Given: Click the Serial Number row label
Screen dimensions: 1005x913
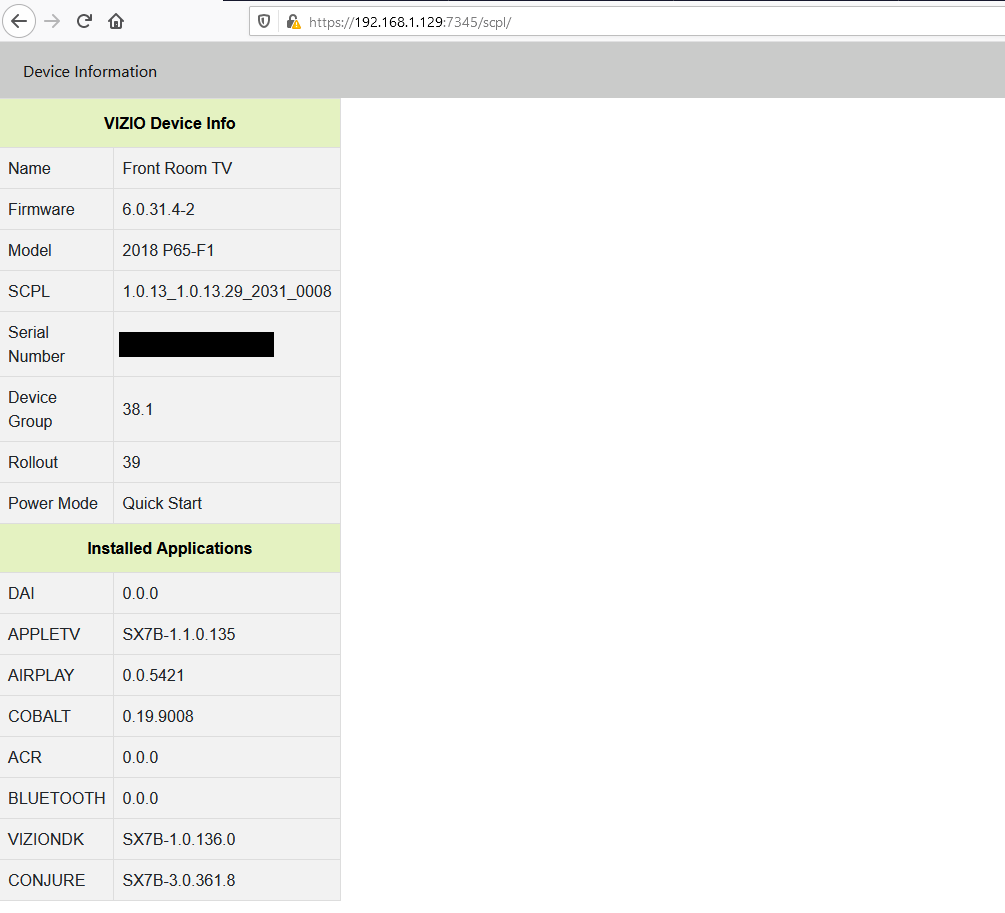Looking at the screenshot, I should [37, 344].
